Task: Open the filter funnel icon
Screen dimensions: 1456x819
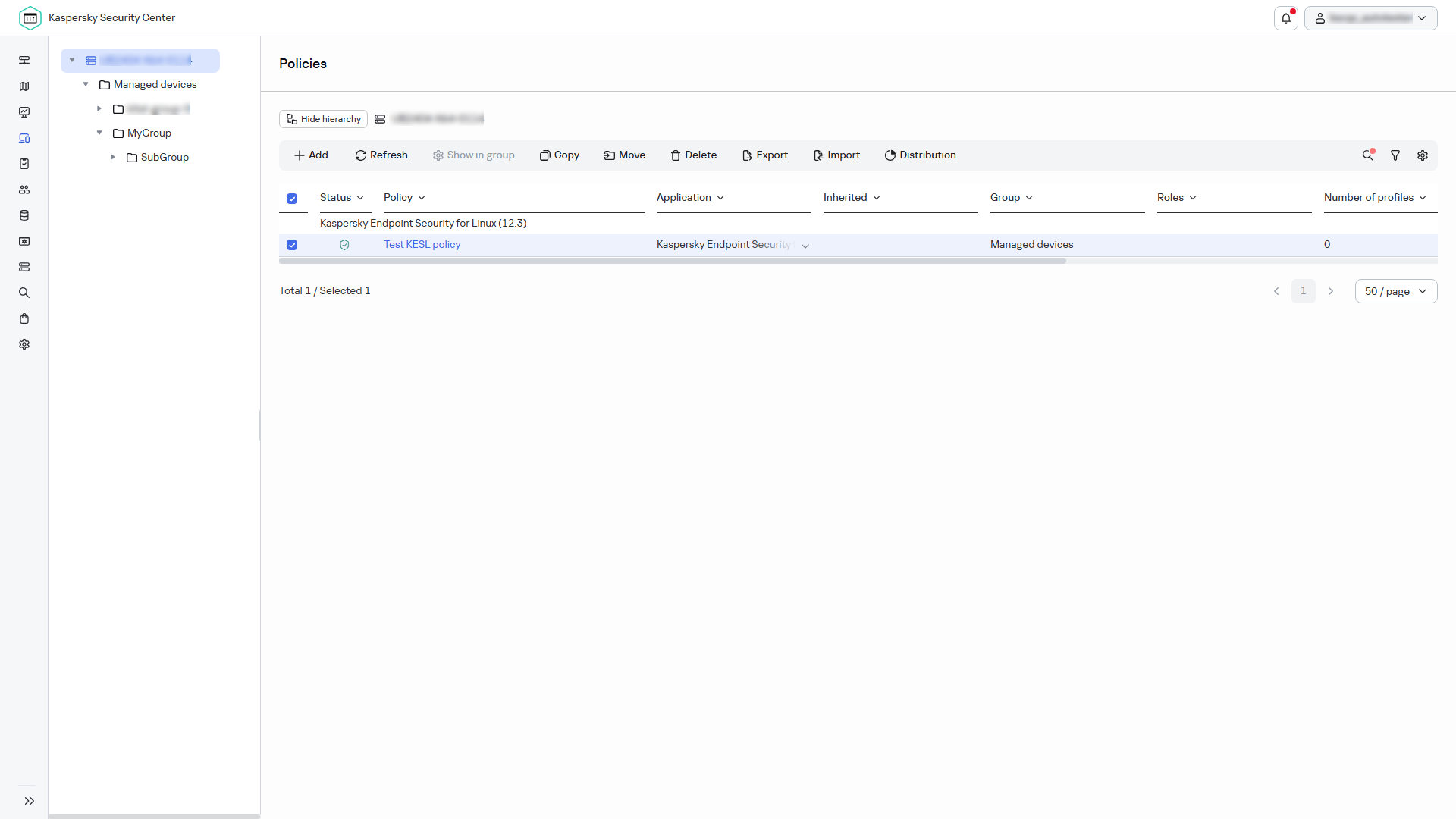Action: pos(1395,155)
